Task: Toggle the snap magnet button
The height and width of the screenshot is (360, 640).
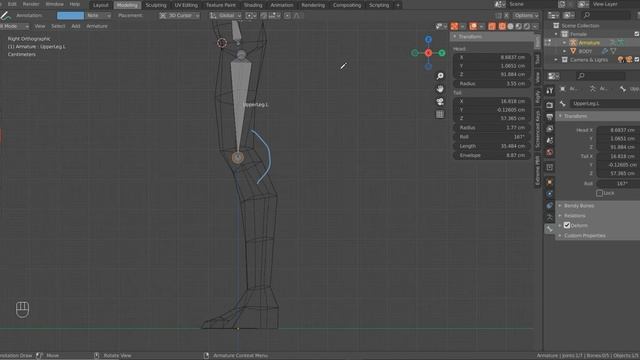Action: (x=264, y=16)
